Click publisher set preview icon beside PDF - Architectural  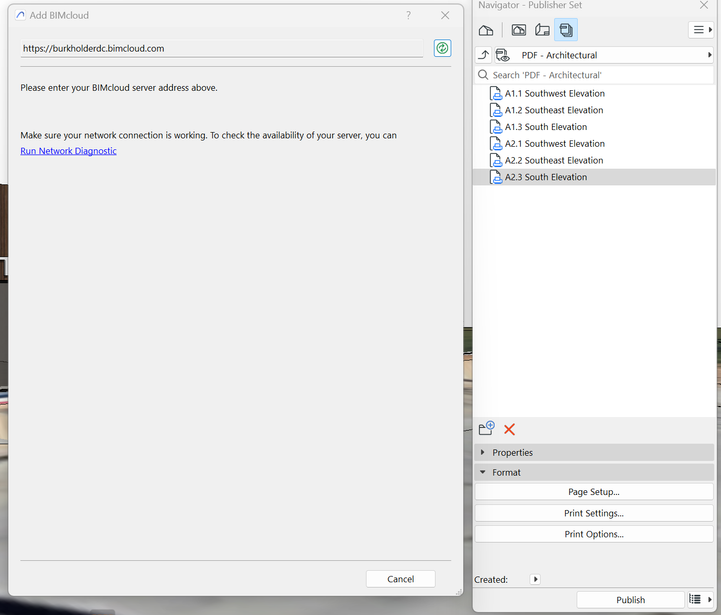[x=502, y=55]
